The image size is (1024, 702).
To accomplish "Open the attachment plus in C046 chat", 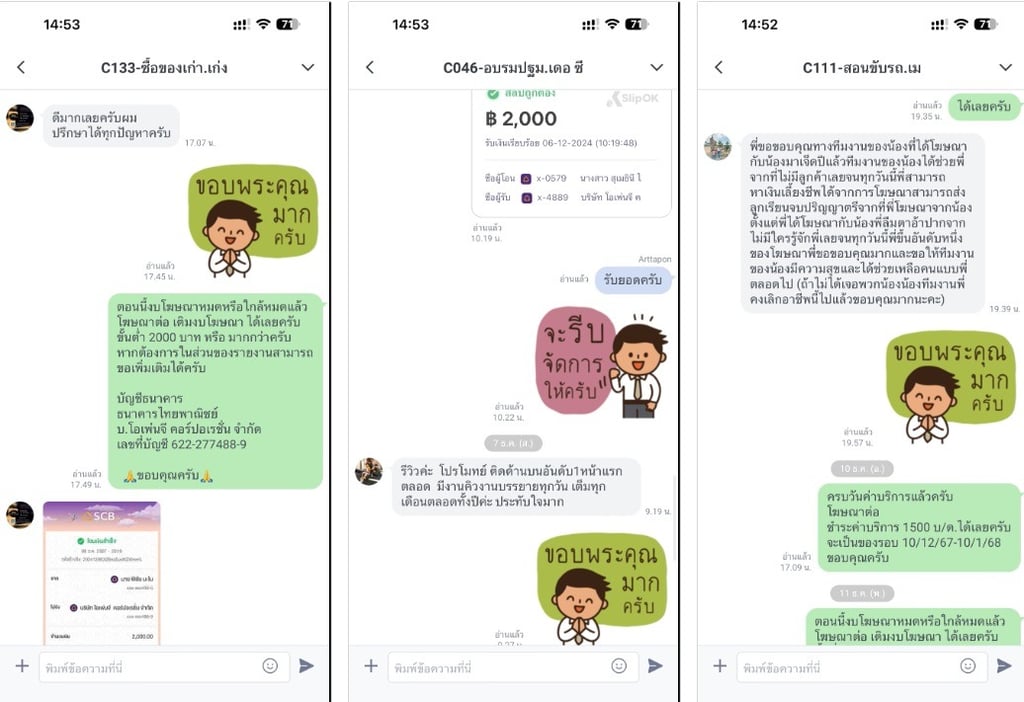I will pos(371,665).
